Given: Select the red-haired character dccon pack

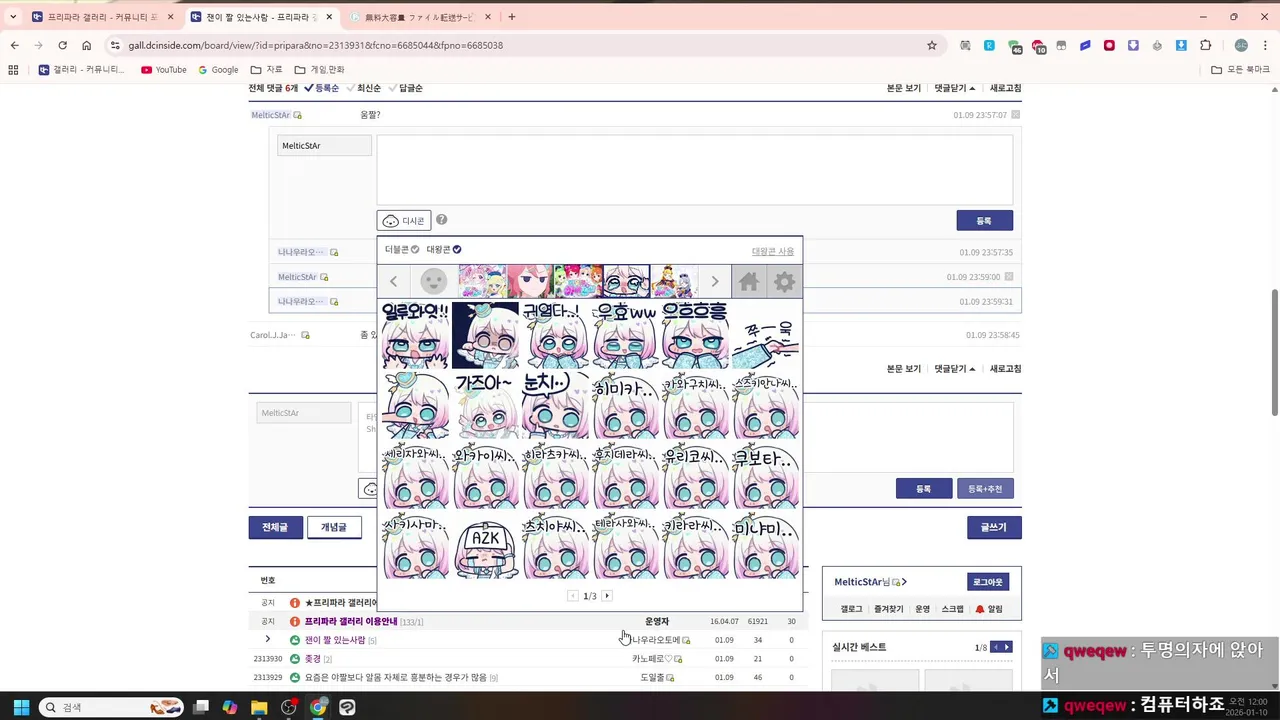Looking at the screenshot, I should (x=530, y=282).
